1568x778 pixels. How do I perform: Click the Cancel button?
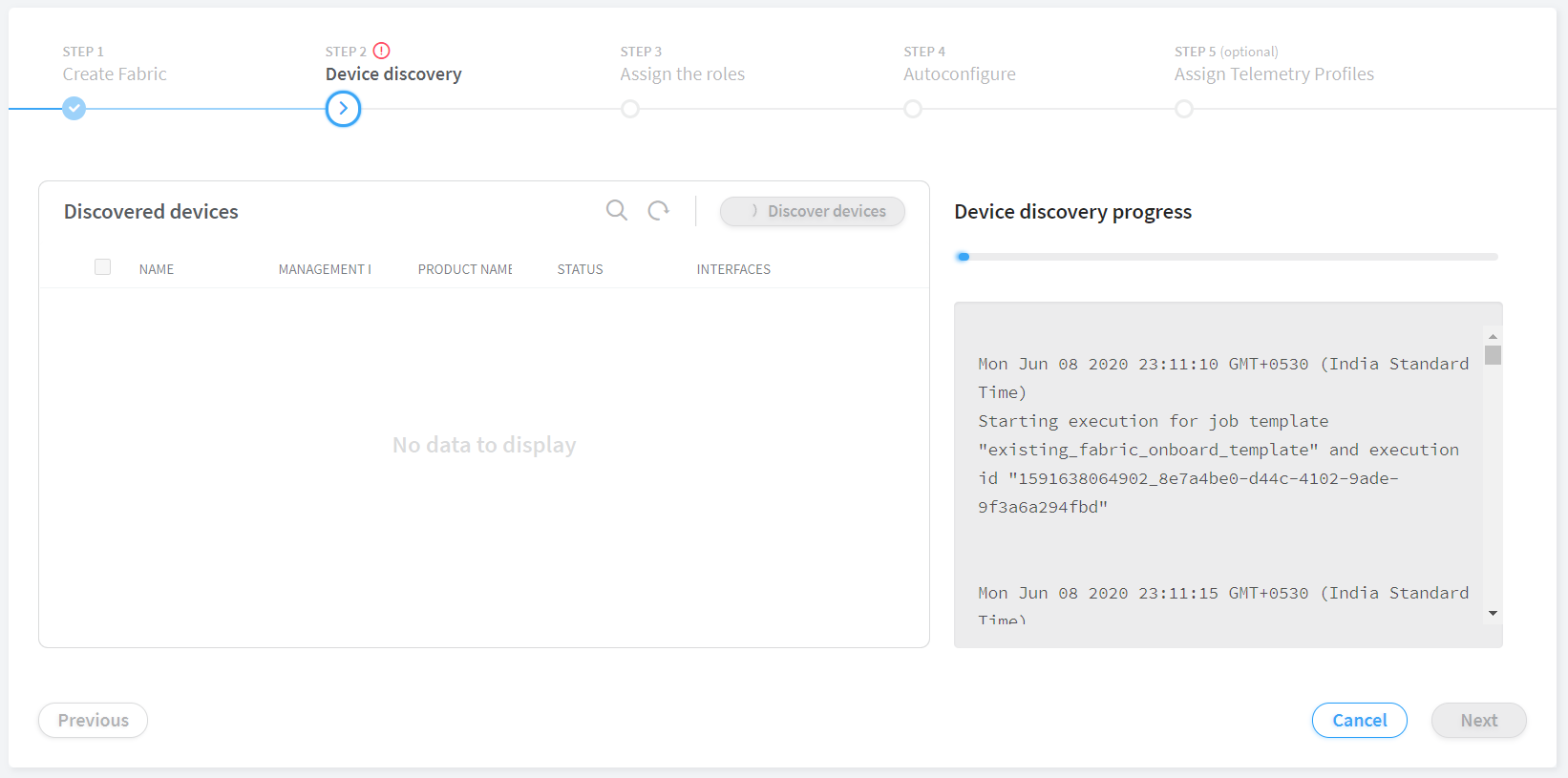pyautogui.click(x=1359, y=721)
